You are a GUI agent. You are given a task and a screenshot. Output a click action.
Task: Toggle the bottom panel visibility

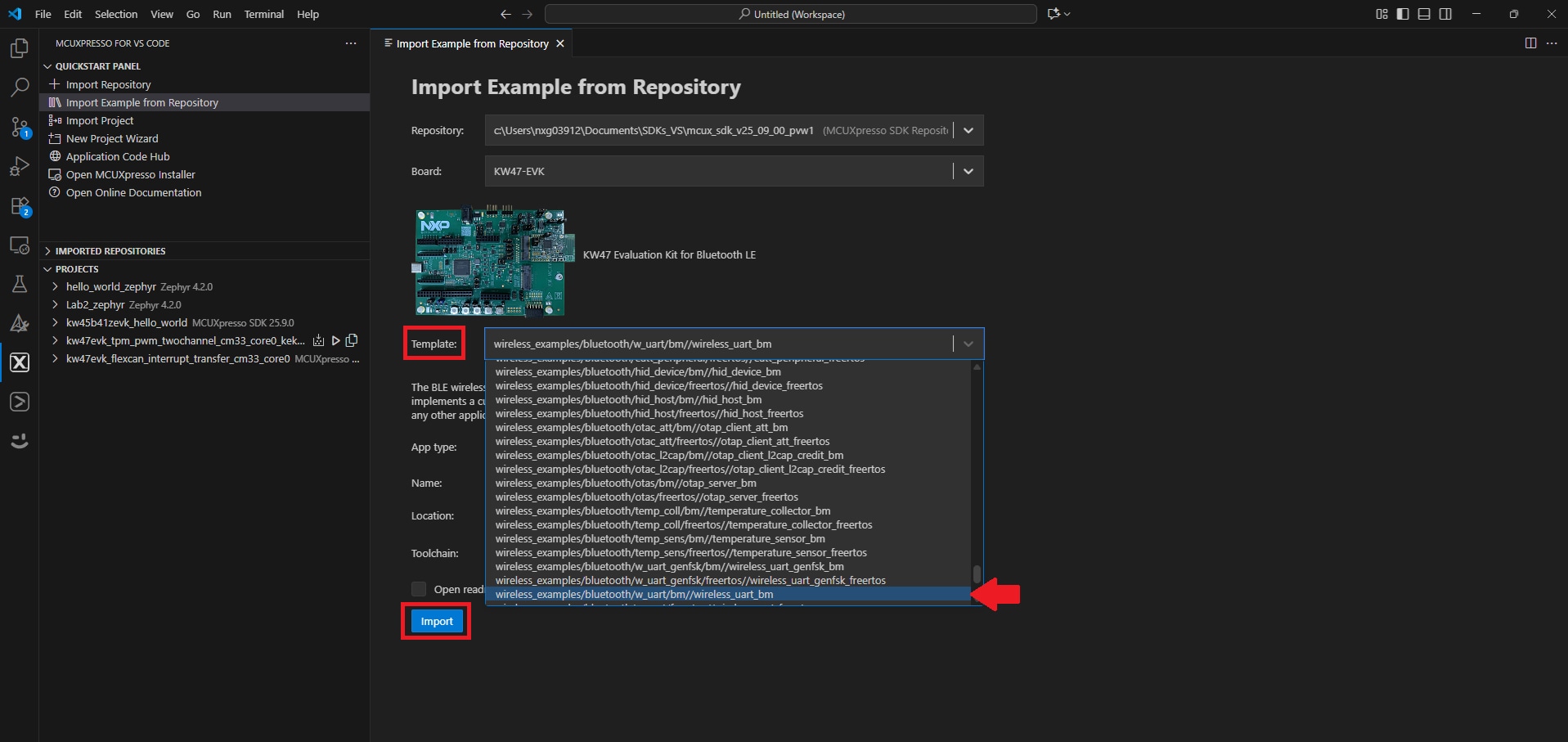[1424, 14]
